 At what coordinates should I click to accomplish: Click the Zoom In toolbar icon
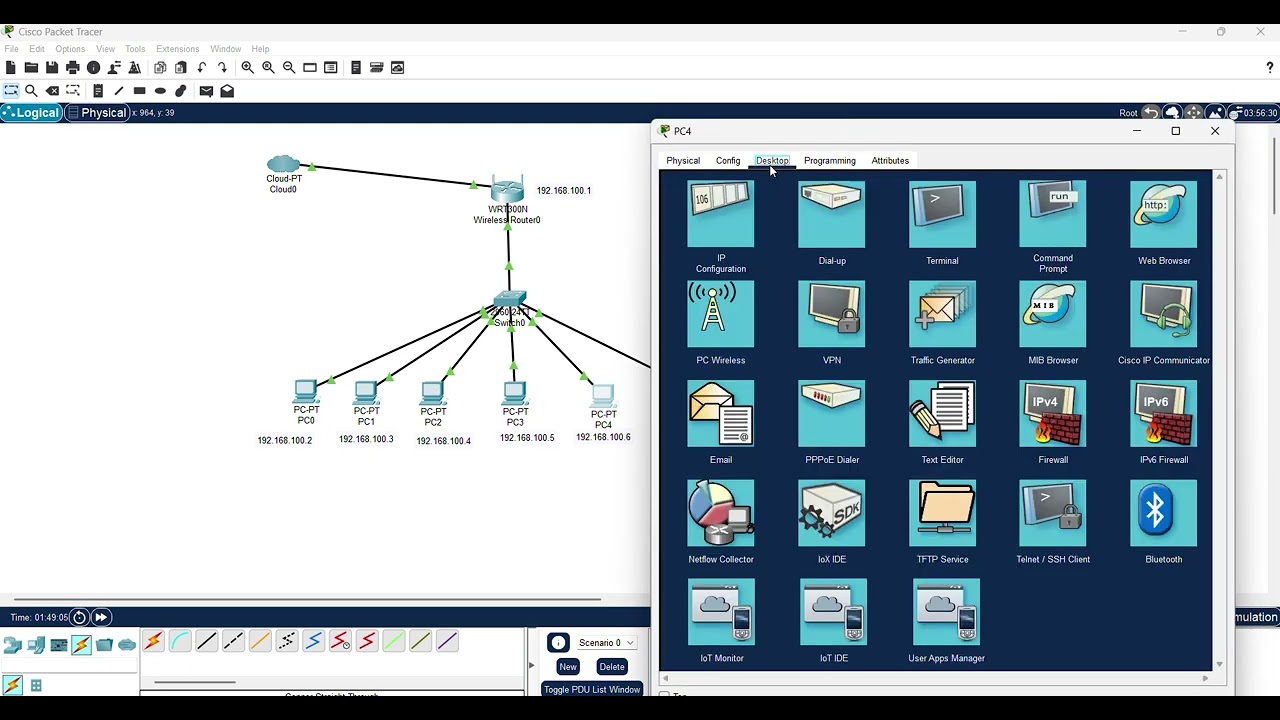click(x=247, y=67)
